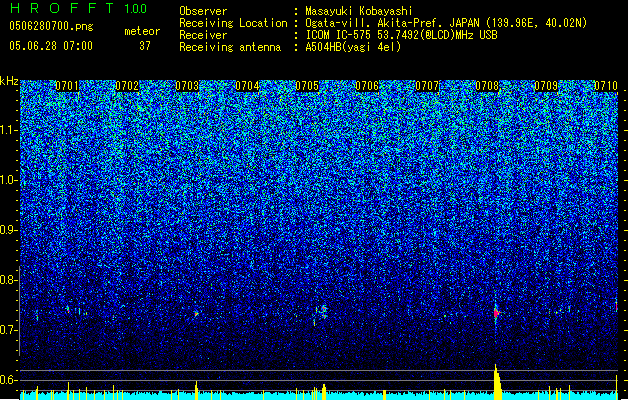Click the ICOM IC-575 receiver text

tap(402, 35)
